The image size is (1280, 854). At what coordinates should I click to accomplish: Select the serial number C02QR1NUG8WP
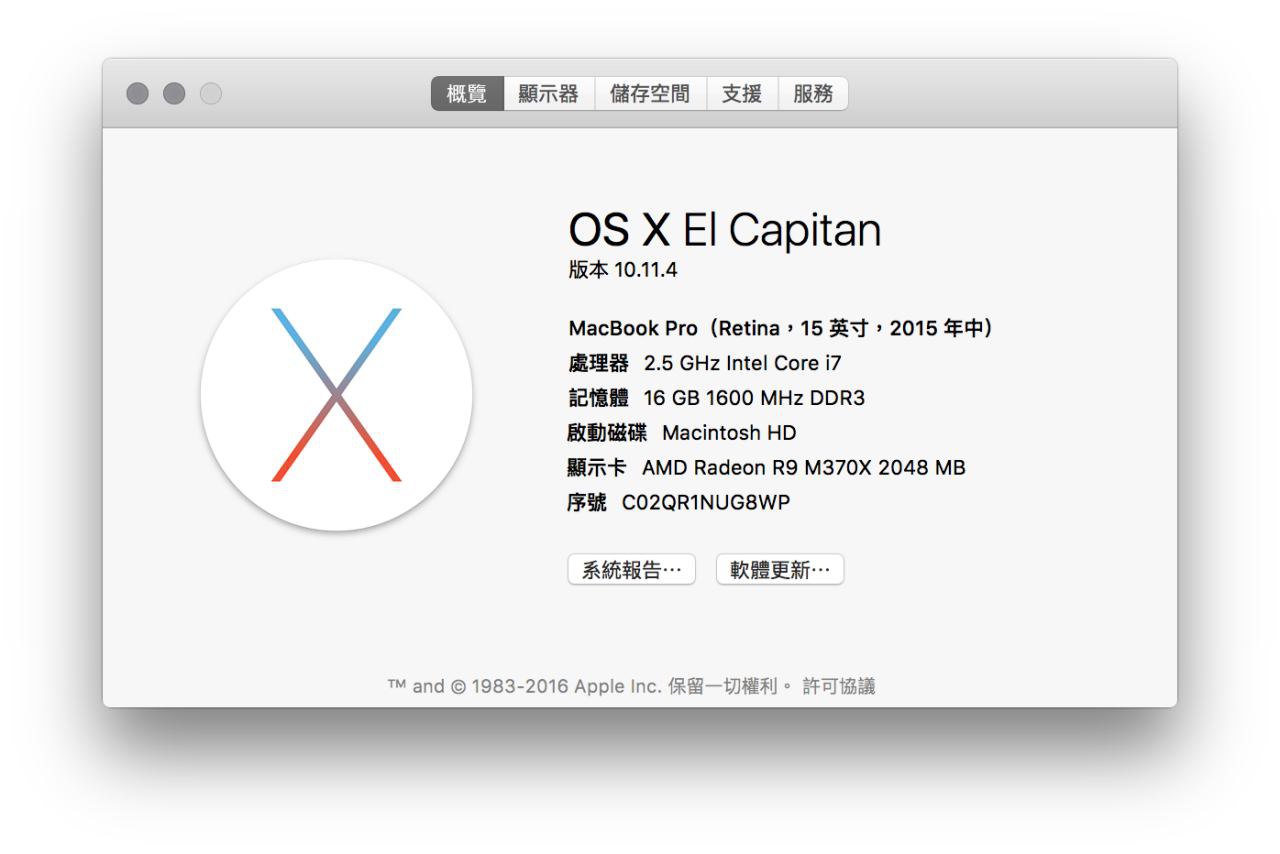[706, 502]
